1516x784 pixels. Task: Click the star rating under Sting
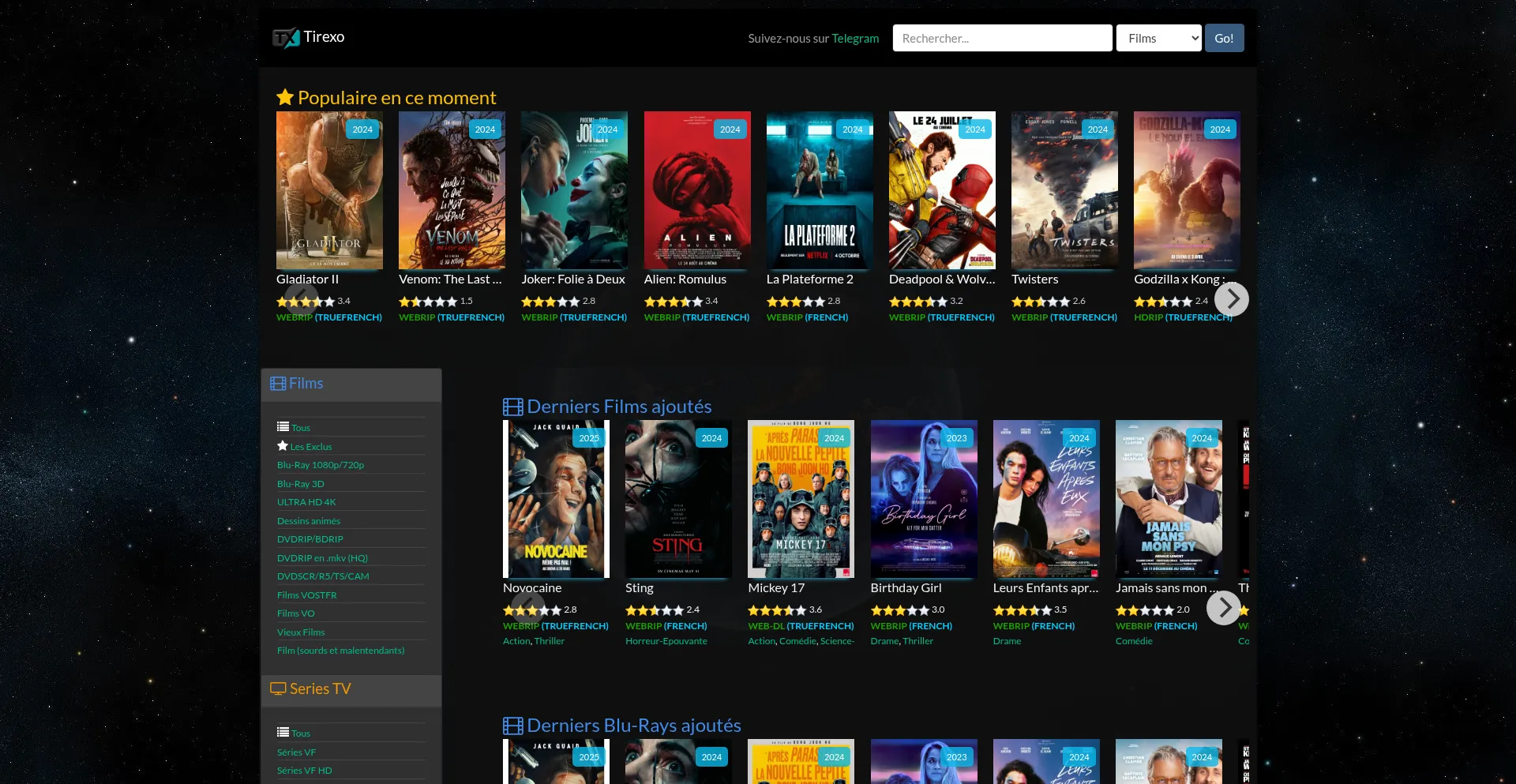click(655, 610)
